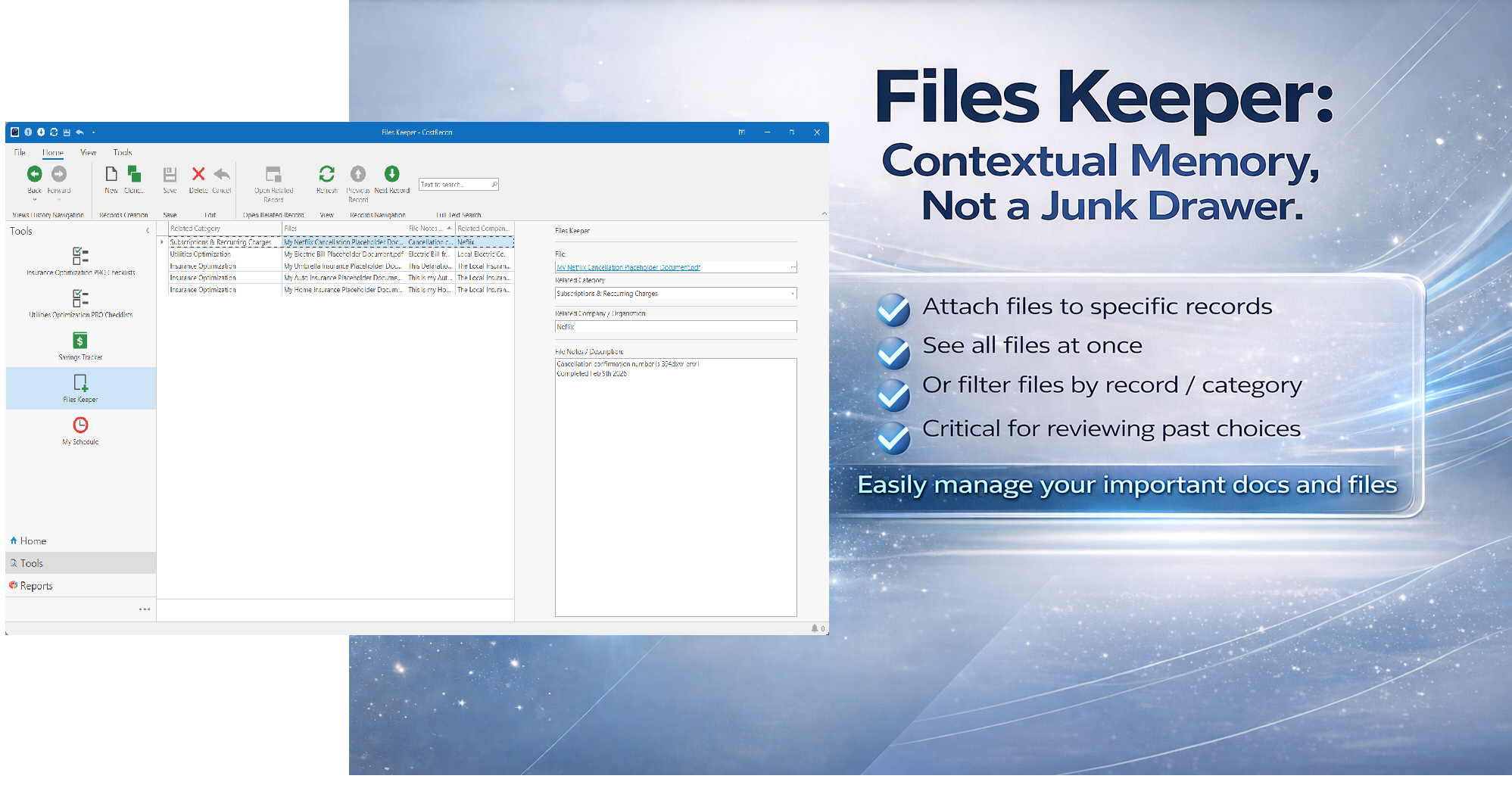Delete record using the red X icon
Viewport: 1512px width, 785px height.
click(198, 174)
